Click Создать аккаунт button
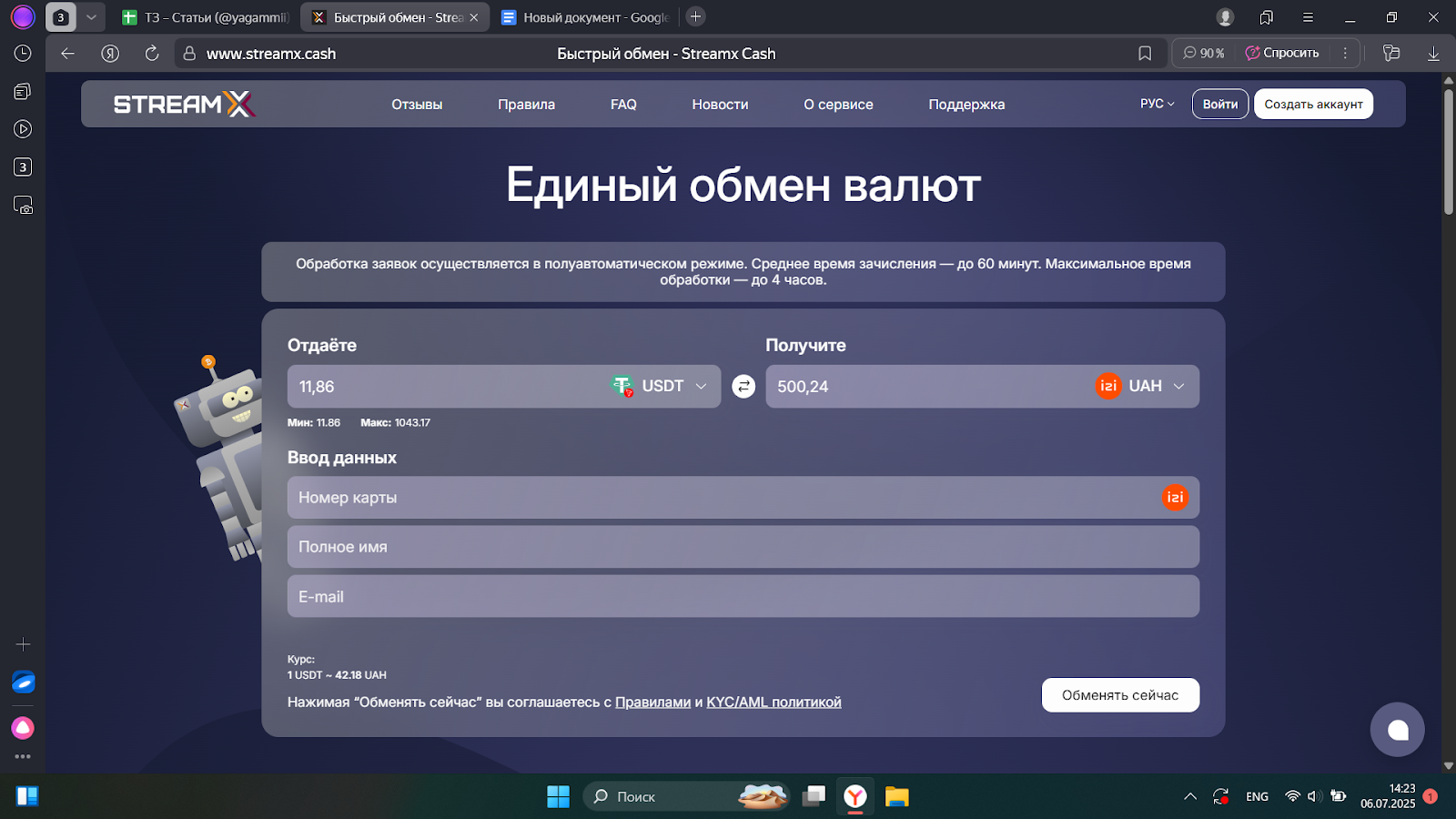The height and width of the screenshot is (819, 1456). coord(1313,104)
